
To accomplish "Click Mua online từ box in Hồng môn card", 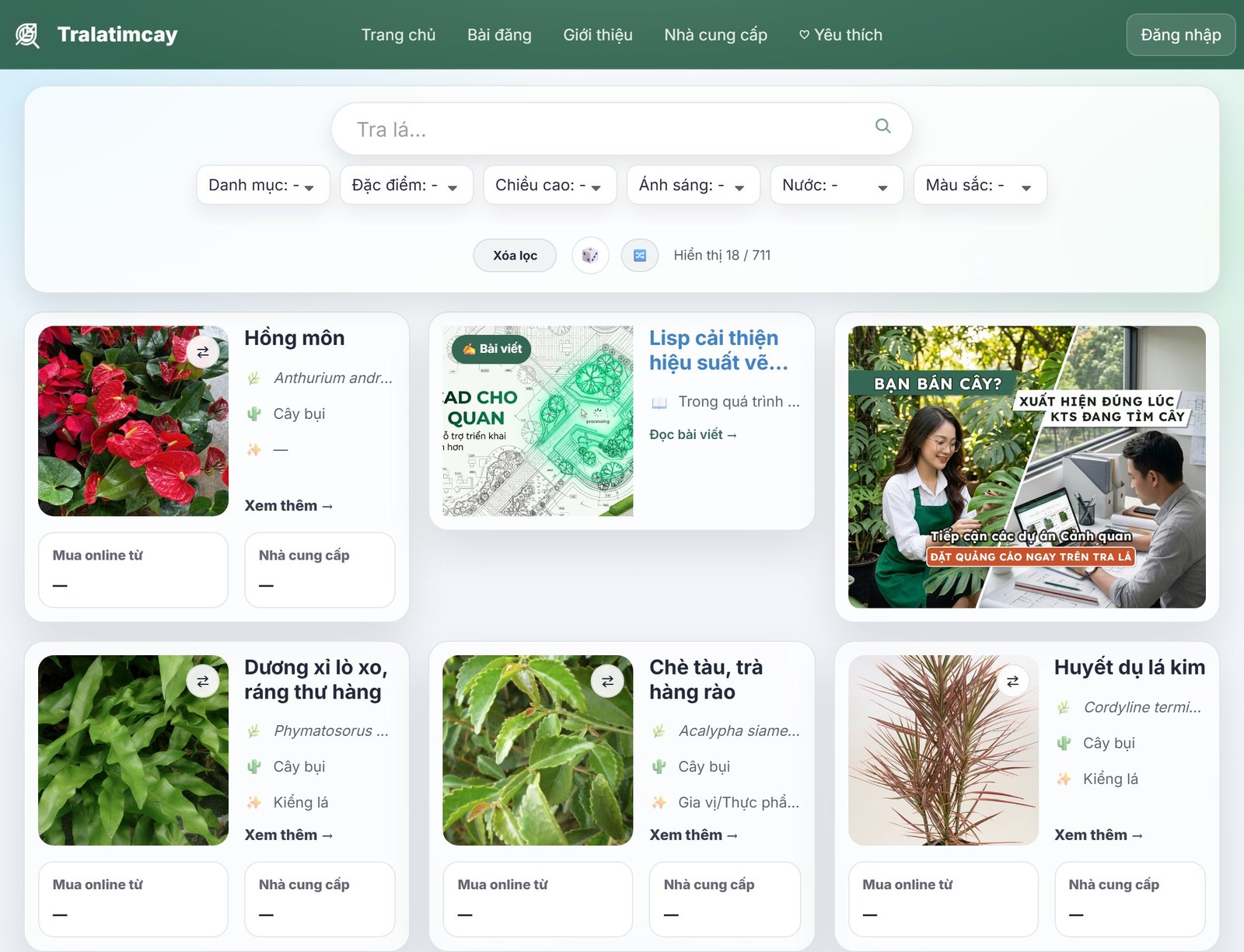I will click(133, 570).
